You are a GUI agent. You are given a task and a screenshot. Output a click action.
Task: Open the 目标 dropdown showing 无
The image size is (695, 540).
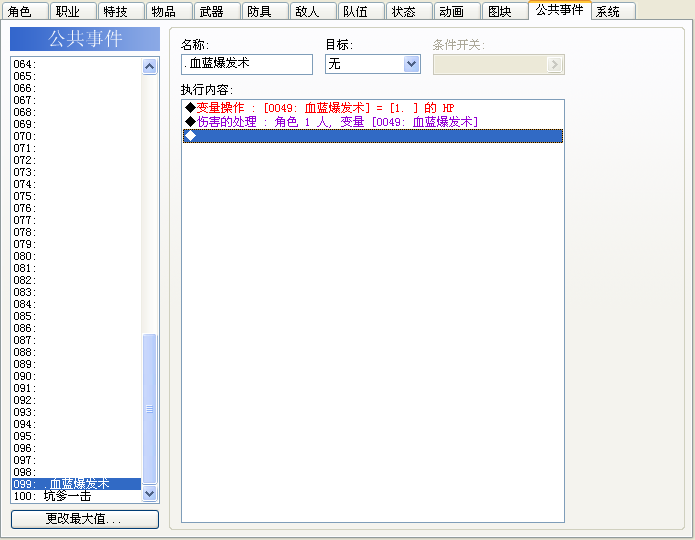point(373,64)
